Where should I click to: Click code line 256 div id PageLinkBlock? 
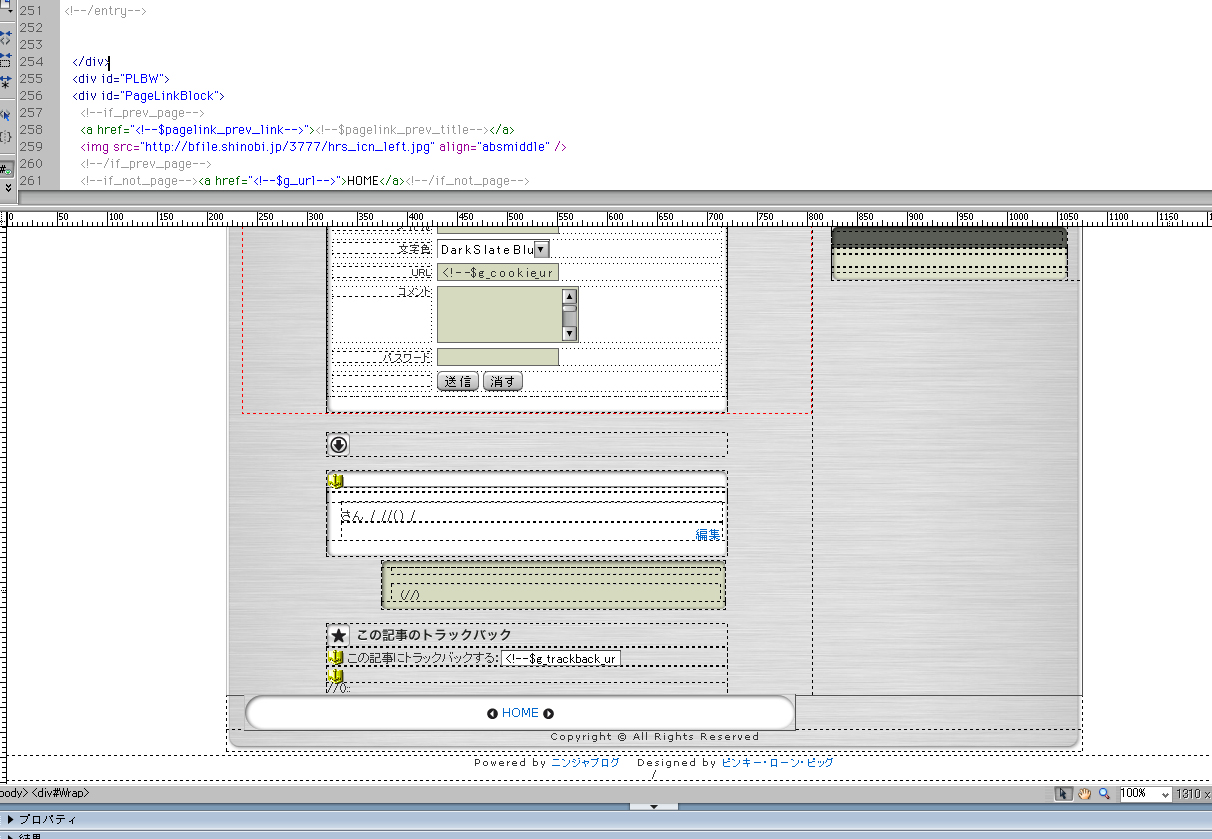click(148, 95)
